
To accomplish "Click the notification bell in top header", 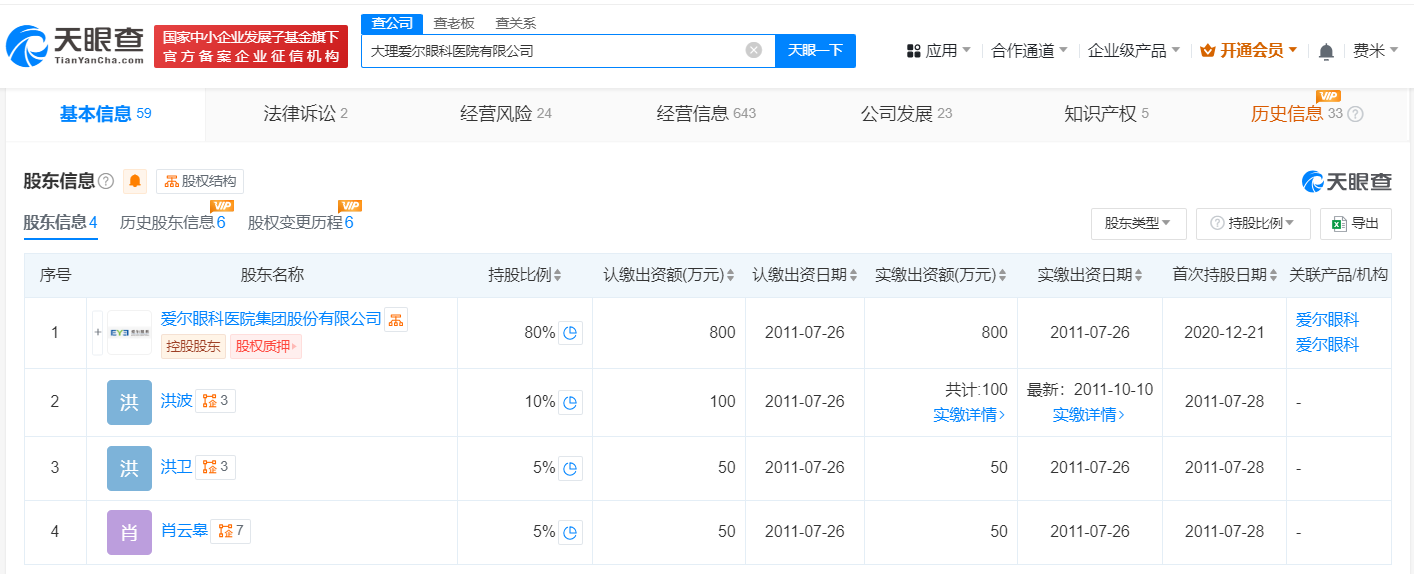I will 1326,51.
